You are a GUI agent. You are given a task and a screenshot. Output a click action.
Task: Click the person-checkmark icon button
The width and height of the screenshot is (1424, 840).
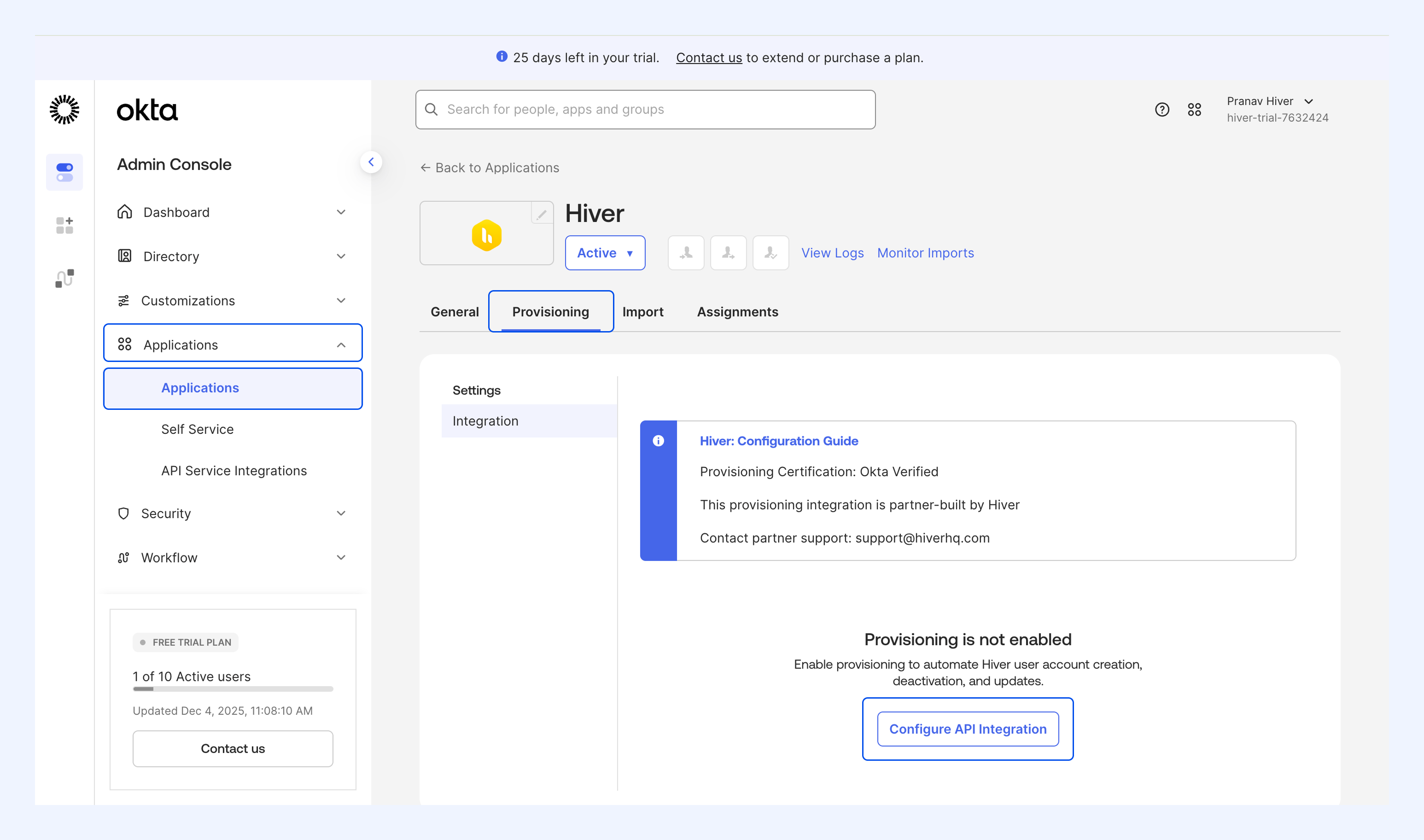tap(771, 252)
